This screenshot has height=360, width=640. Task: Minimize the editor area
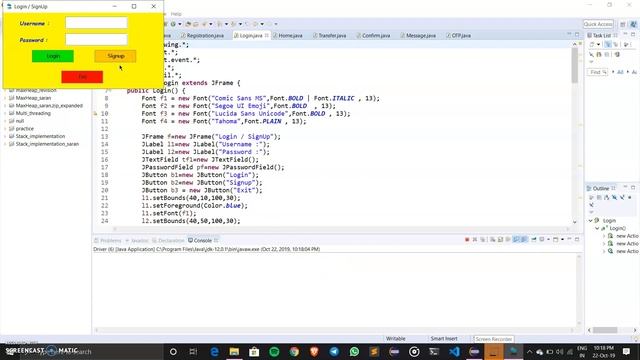[569, 35]
